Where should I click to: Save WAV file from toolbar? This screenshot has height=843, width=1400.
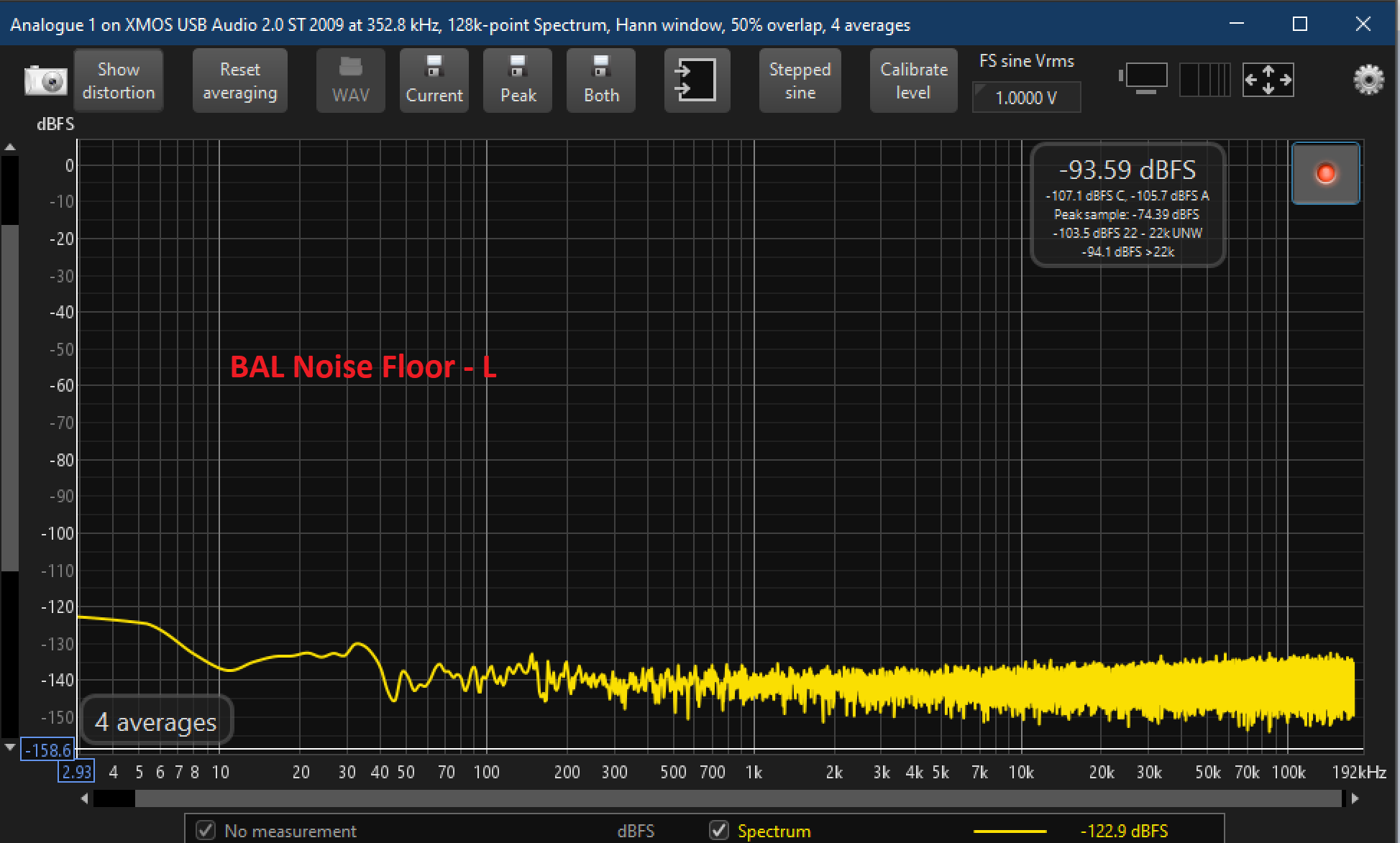(350, 80)
